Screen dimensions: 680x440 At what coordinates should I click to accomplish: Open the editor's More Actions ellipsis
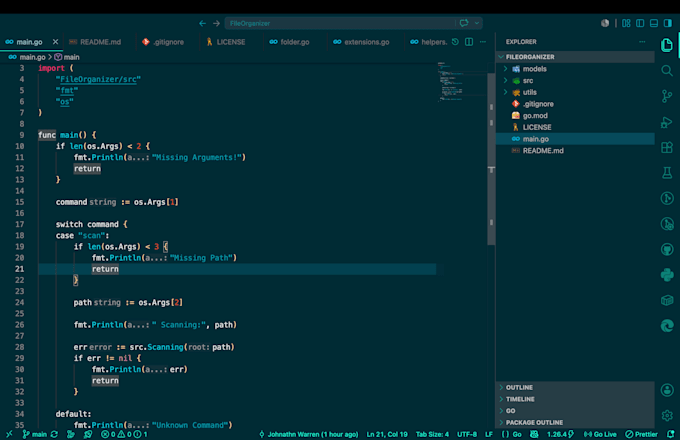[483, 42]
